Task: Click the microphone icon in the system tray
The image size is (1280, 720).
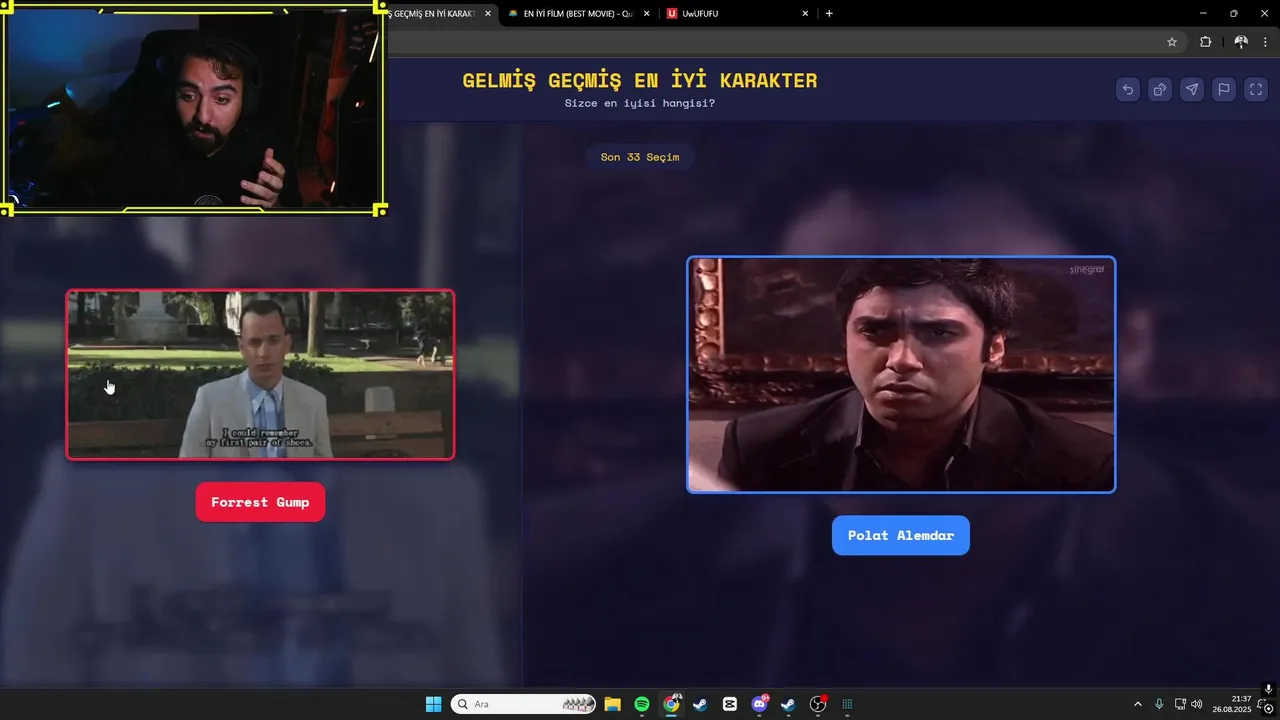Action: click(1159, 704)
